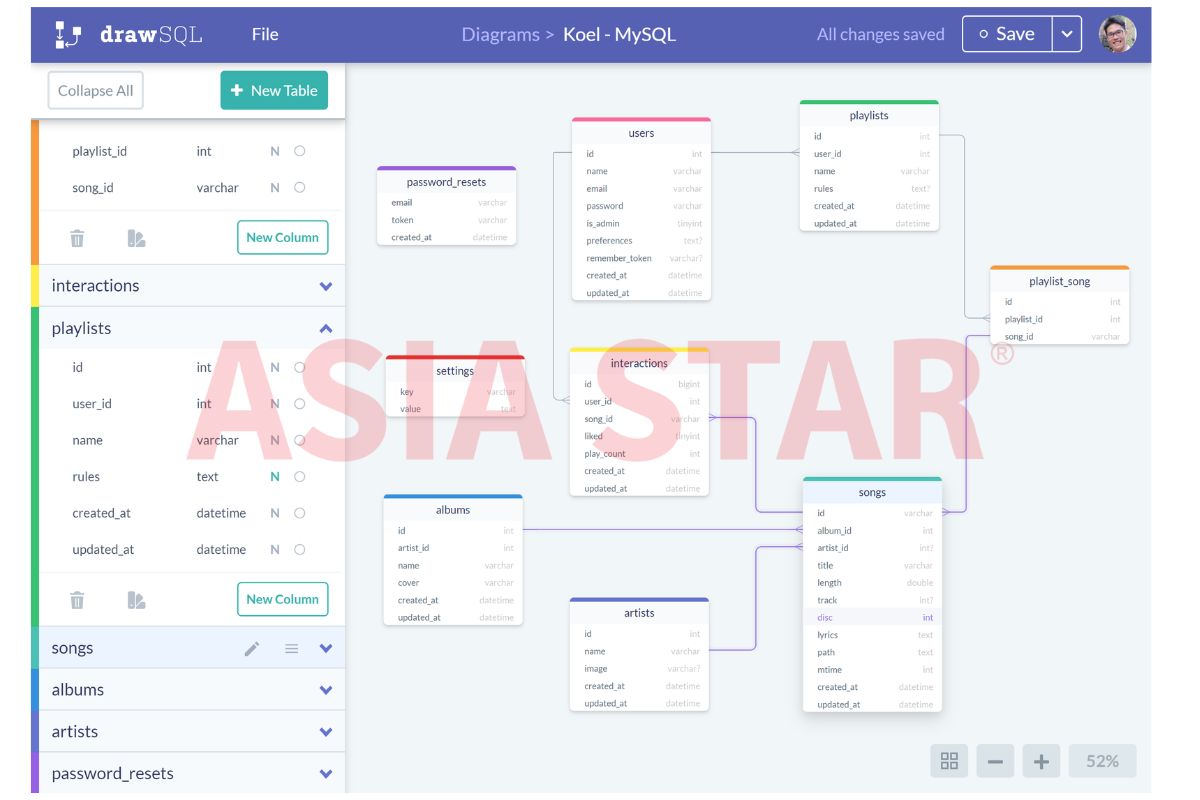Add New Column to playlists table
This screenshot has height=800, width=1200.
click(x=282, y=600)
